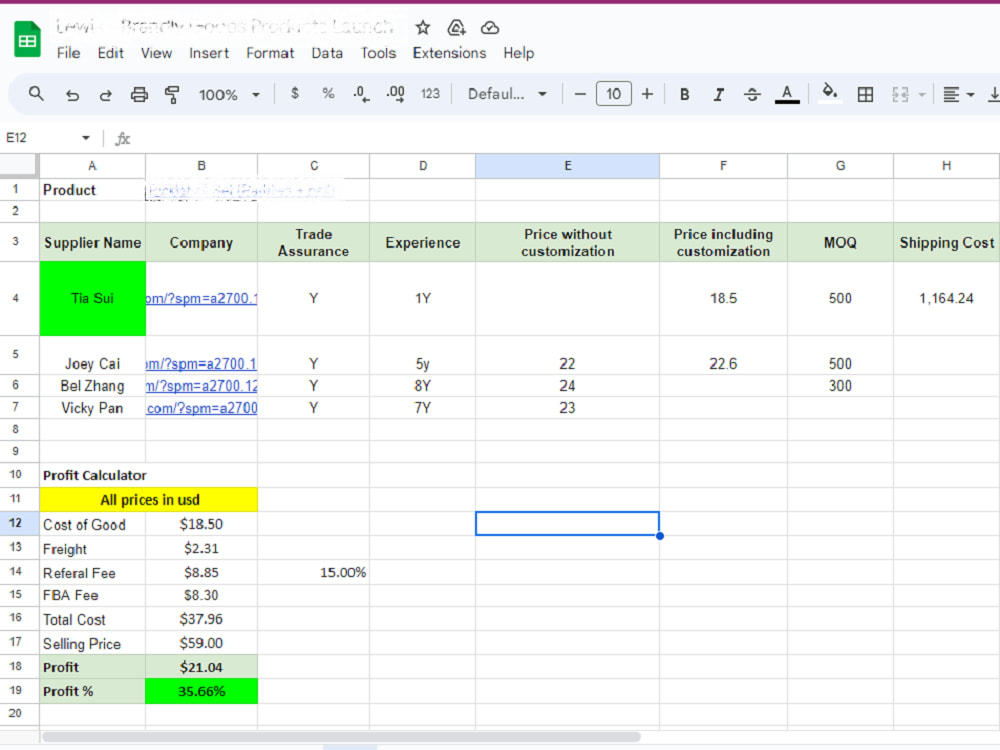Open Joey Cai company link
The width and height of the screenshot is (1000, 750).
pyautogui.click(x=202, y=364)
